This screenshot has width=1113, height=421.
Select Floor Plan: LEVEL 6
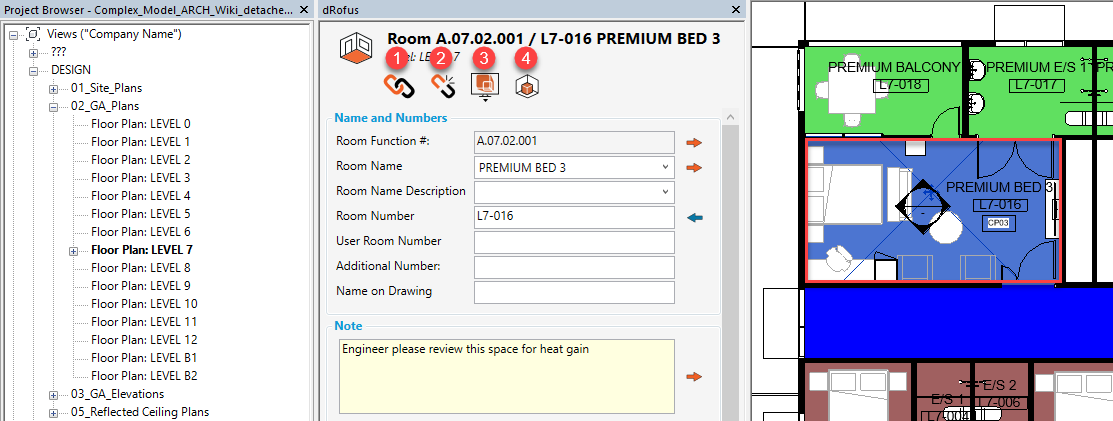pos(141,232)
